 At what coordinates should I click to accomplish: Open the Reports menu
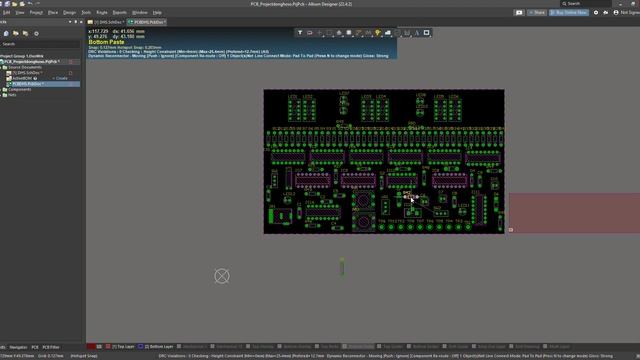click(x=120, y=13)
